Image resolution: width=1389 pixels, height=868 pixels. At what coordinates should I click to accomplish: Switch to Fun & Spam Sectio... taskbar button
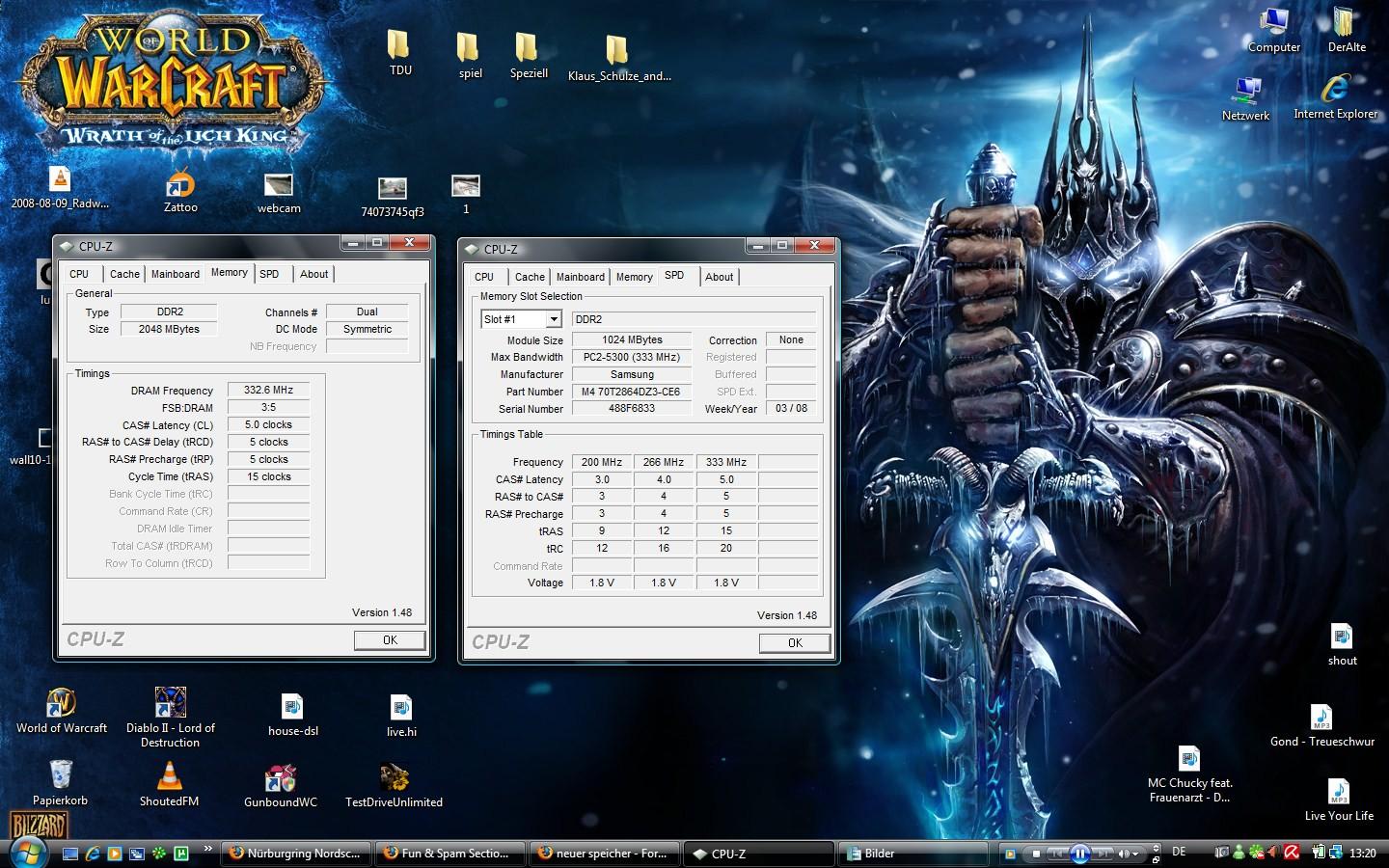(x=451, y=854)
